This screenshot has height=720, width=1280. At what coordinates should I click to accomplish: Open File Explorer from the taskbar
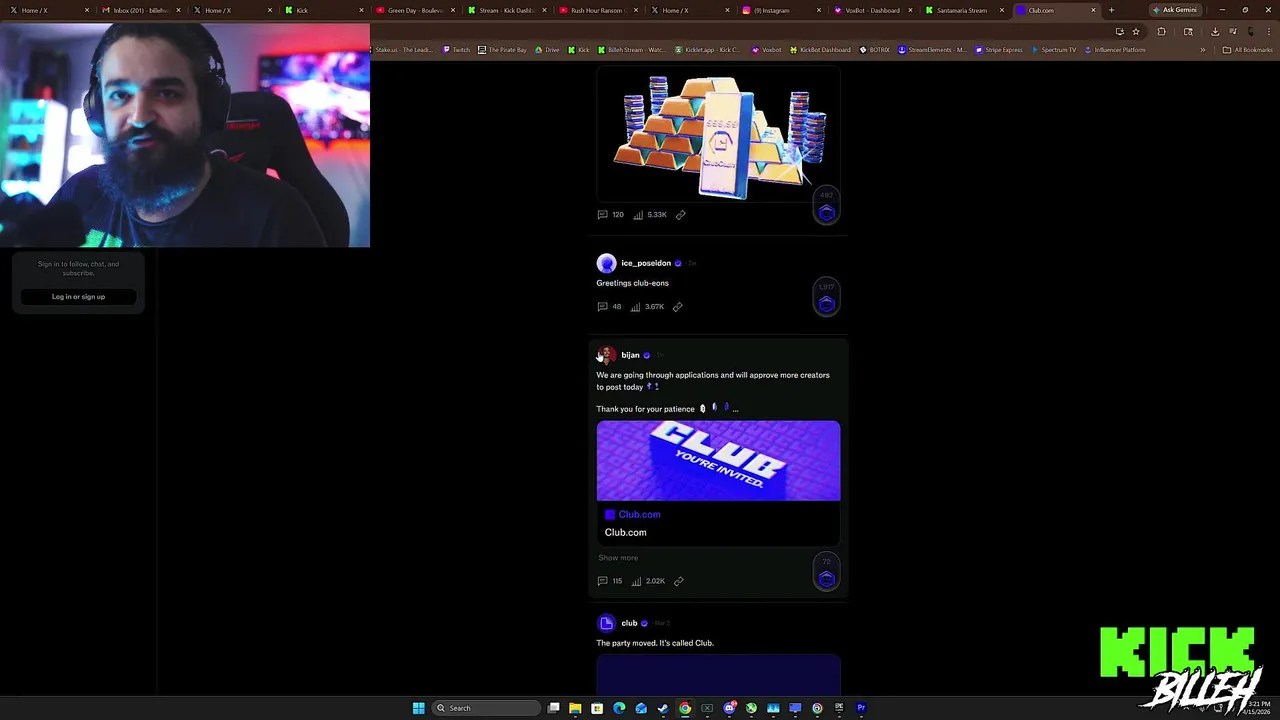(x=575, y=708)
